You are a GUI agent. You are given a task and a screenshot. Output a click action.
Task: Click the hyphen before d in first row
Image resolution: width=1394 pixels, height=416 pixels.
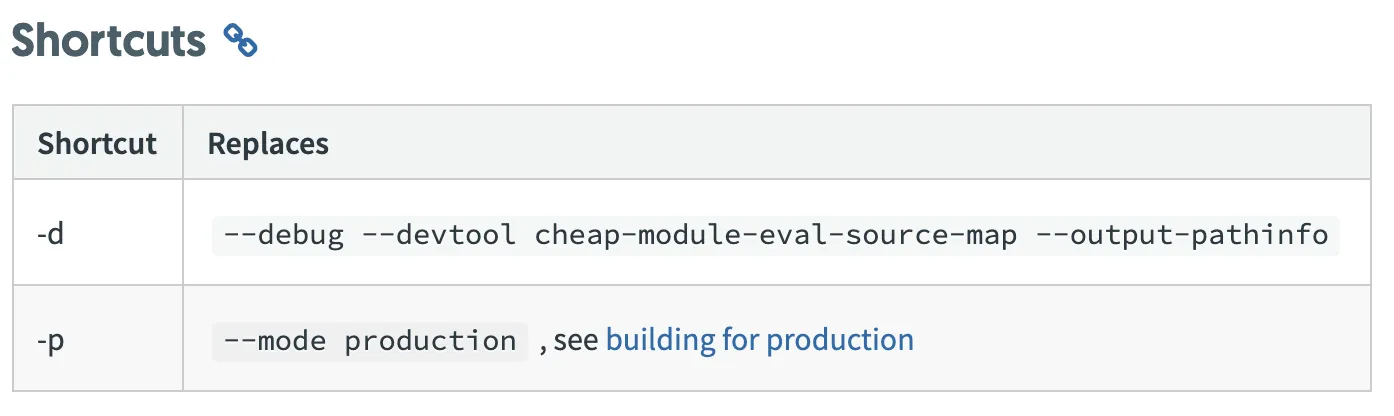point(42,237)
